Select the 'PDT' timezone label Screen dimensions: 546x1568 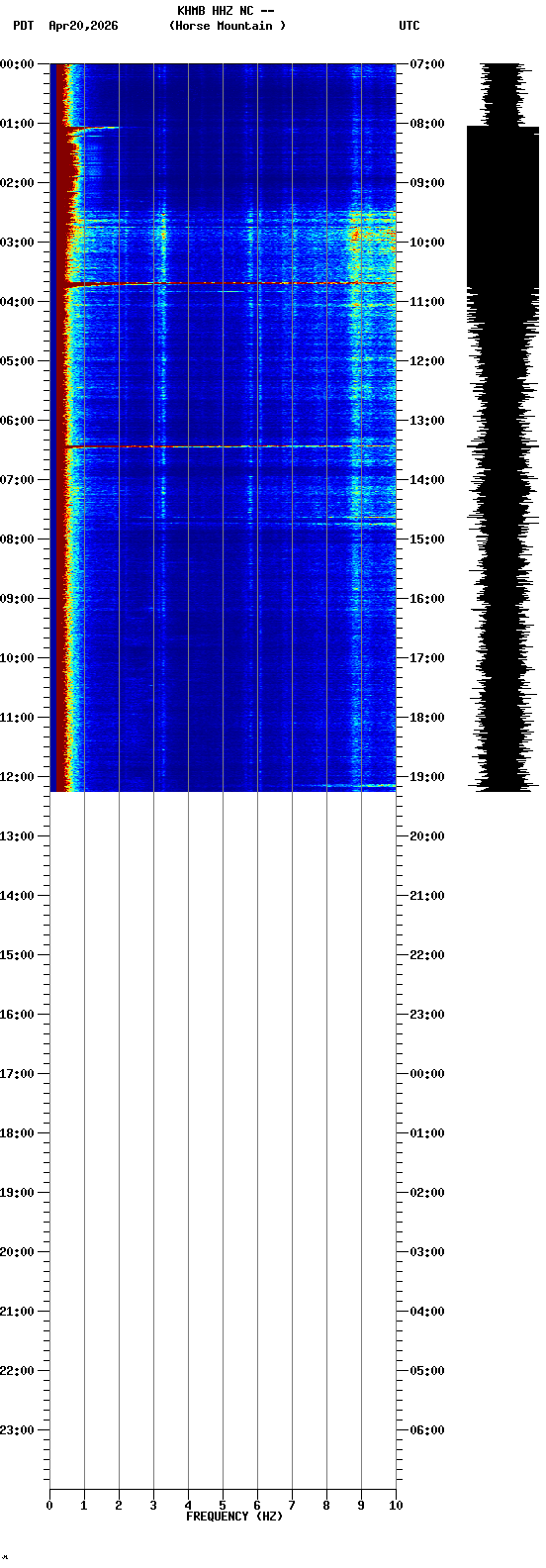24,26
